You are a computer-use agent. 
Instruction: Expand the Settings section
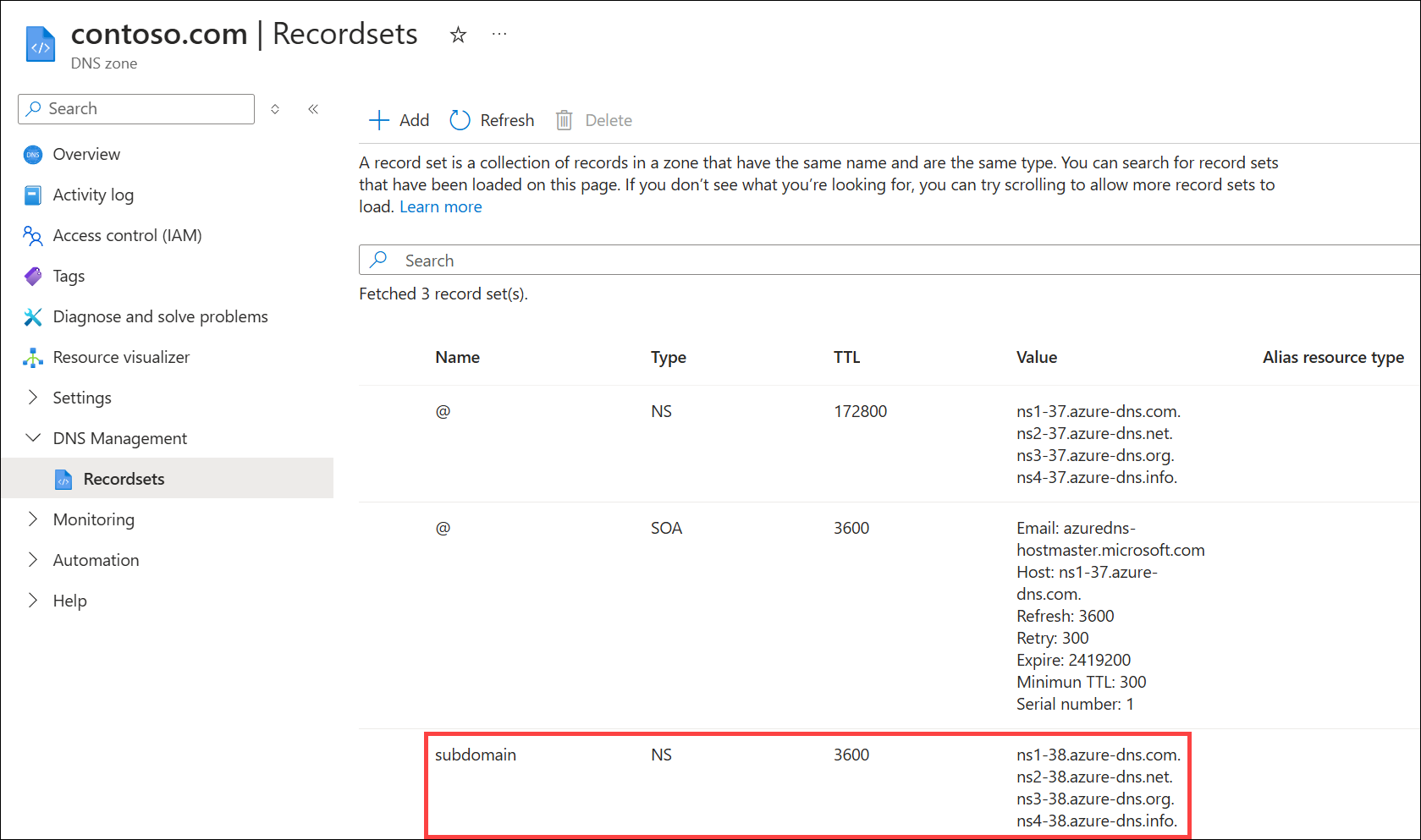tap(33, 398)
